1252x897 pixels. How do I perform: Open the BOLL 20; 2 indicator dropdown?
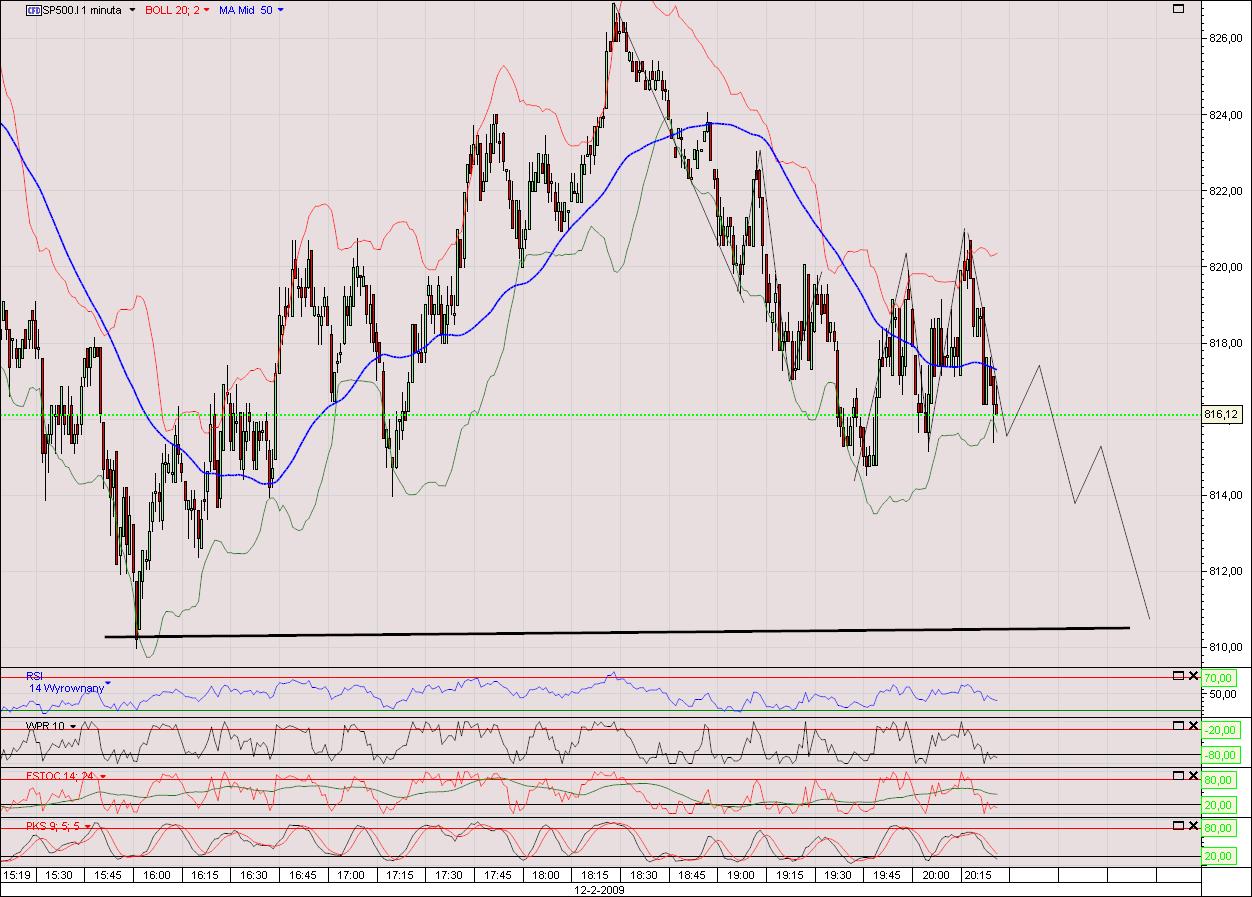coord(206,10)
